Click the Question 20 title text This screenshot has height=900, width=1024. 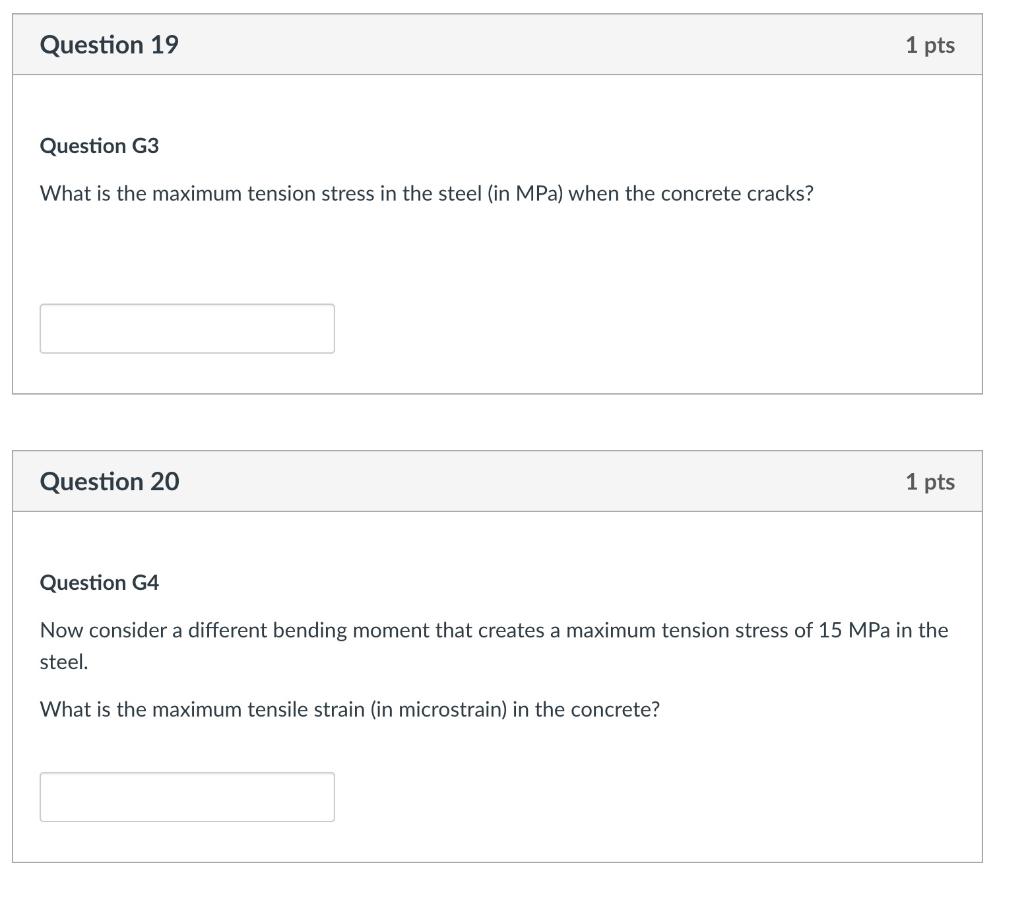110,481
